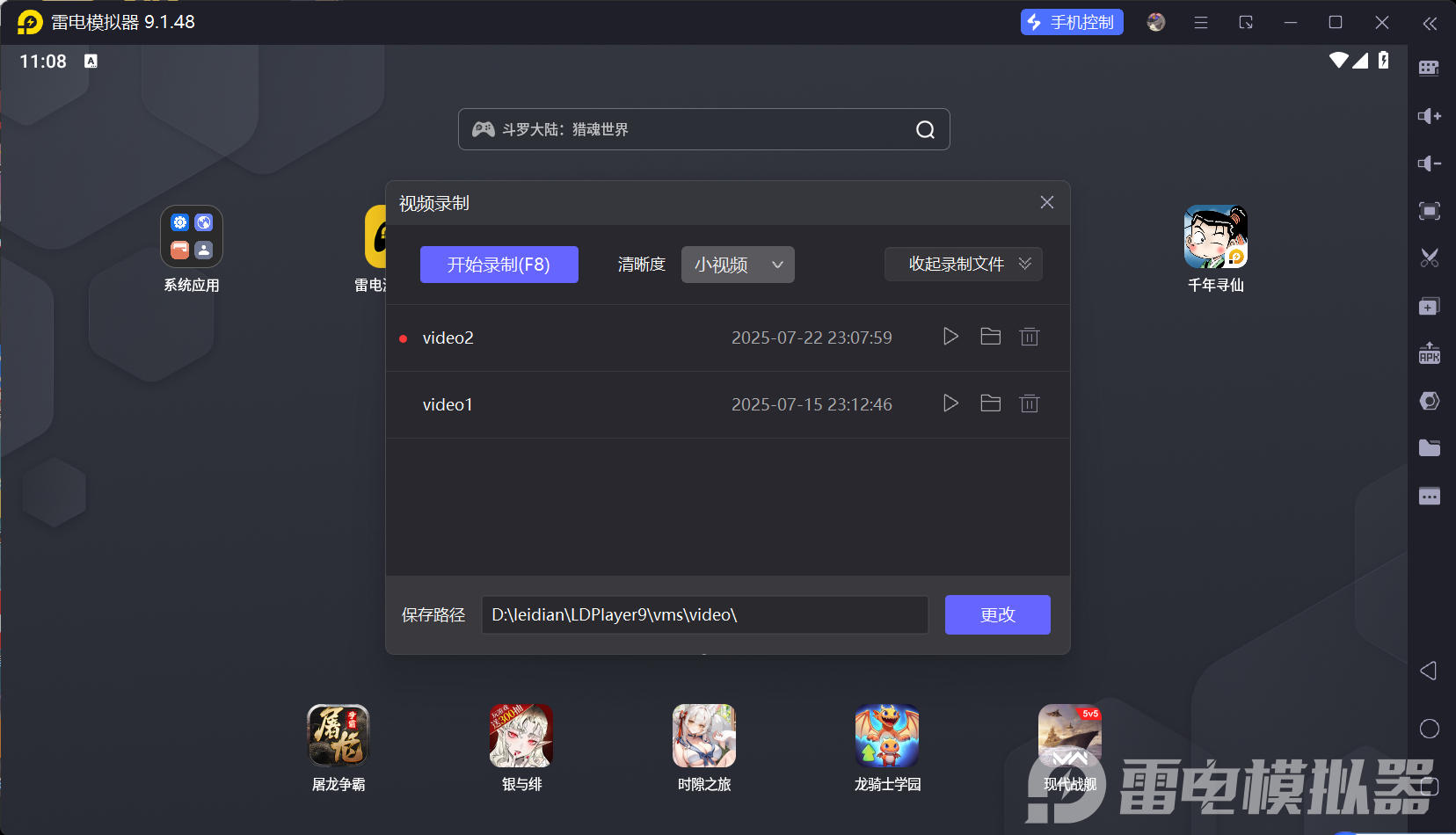This screenshot has width=1456, height=835.
Task: Select the video2 recording name
Action: tap(448, 338)
